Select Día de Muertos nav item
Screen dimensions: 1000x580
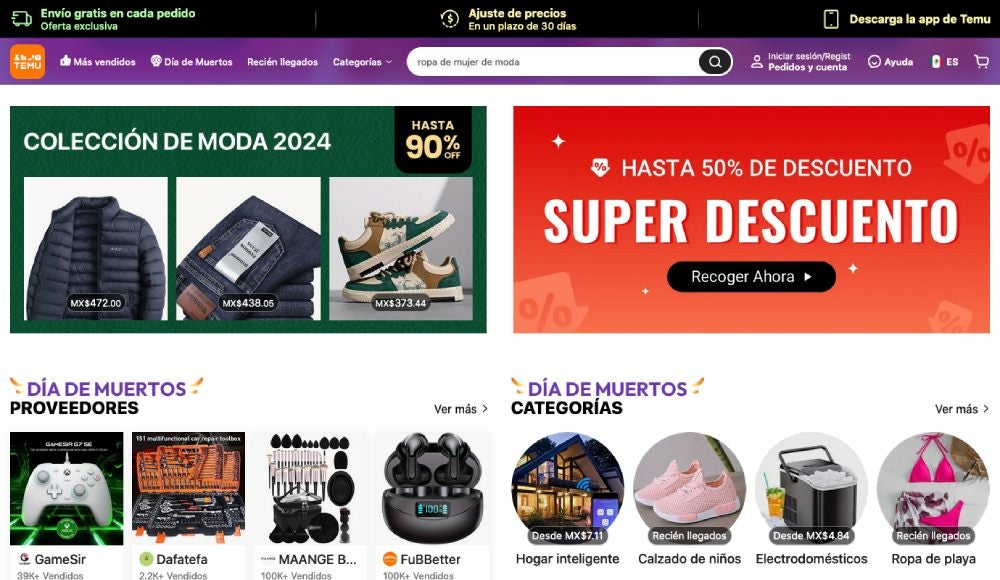(191, 62)
